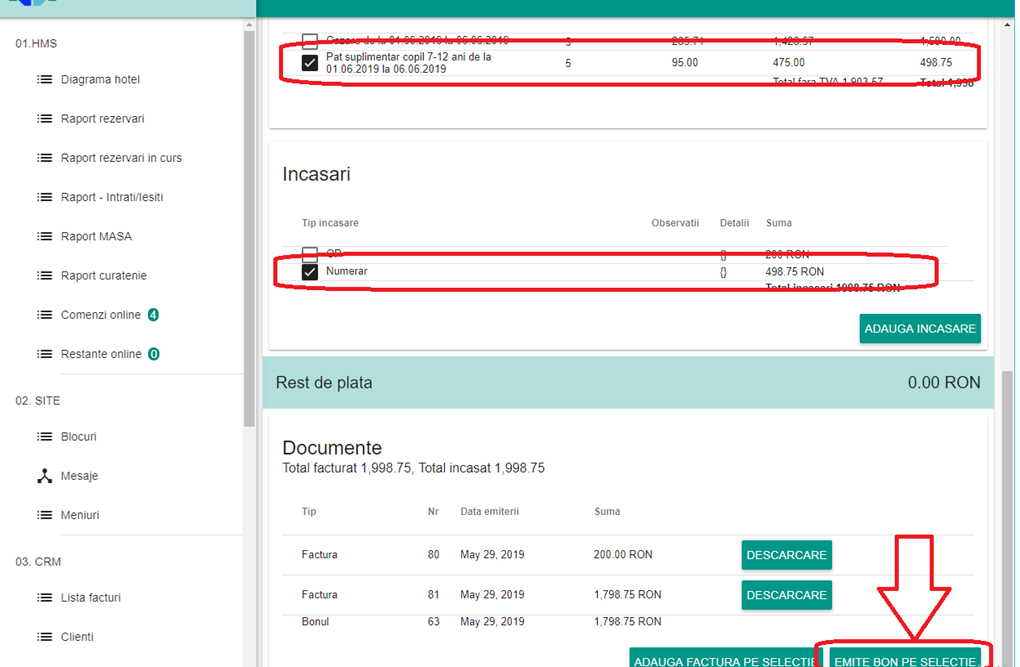Click the 02. SITE section header
This screenshot has height=667, width=1020.
click(x=38, y=401)
